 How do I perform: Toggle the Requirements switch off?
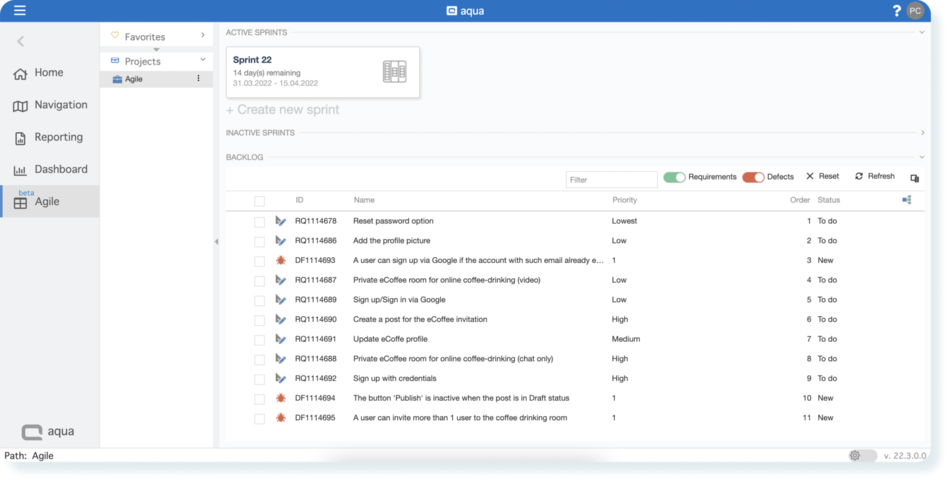click(x=675, y=177)
